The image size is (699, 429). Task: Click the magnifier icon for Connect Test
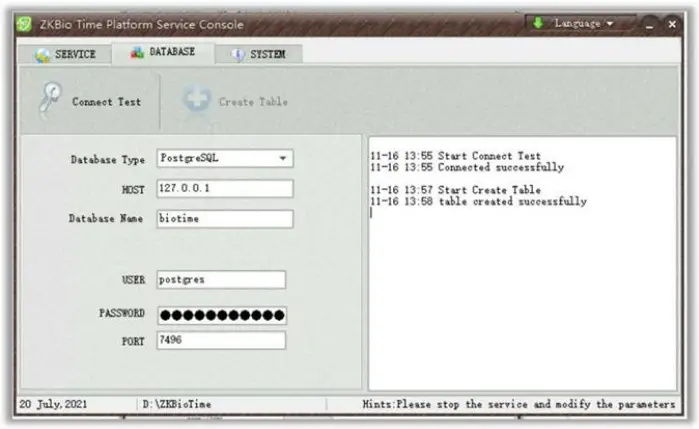(x=50, y=98)
